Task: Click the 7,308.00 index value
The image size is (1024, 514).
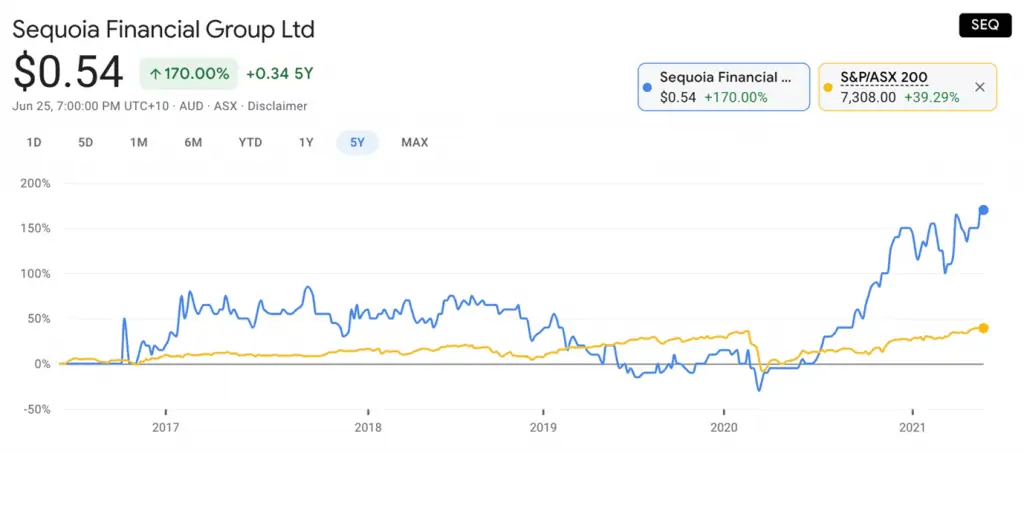Action: pos(868,97)
